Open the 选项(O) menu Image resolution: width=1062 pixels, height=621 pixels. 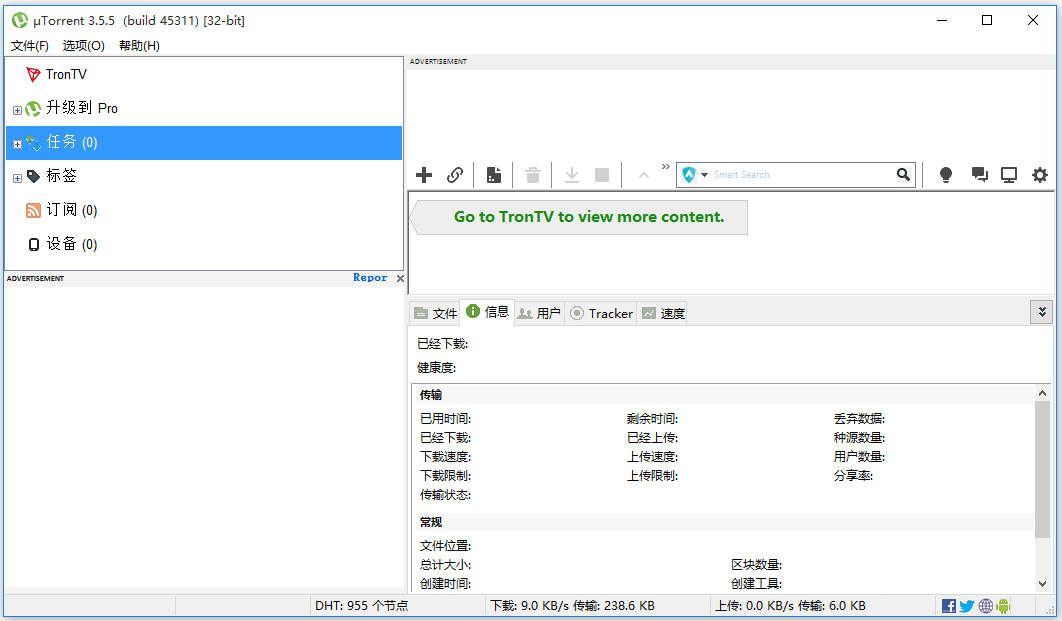pyautogui.click(x=82, y=45)
